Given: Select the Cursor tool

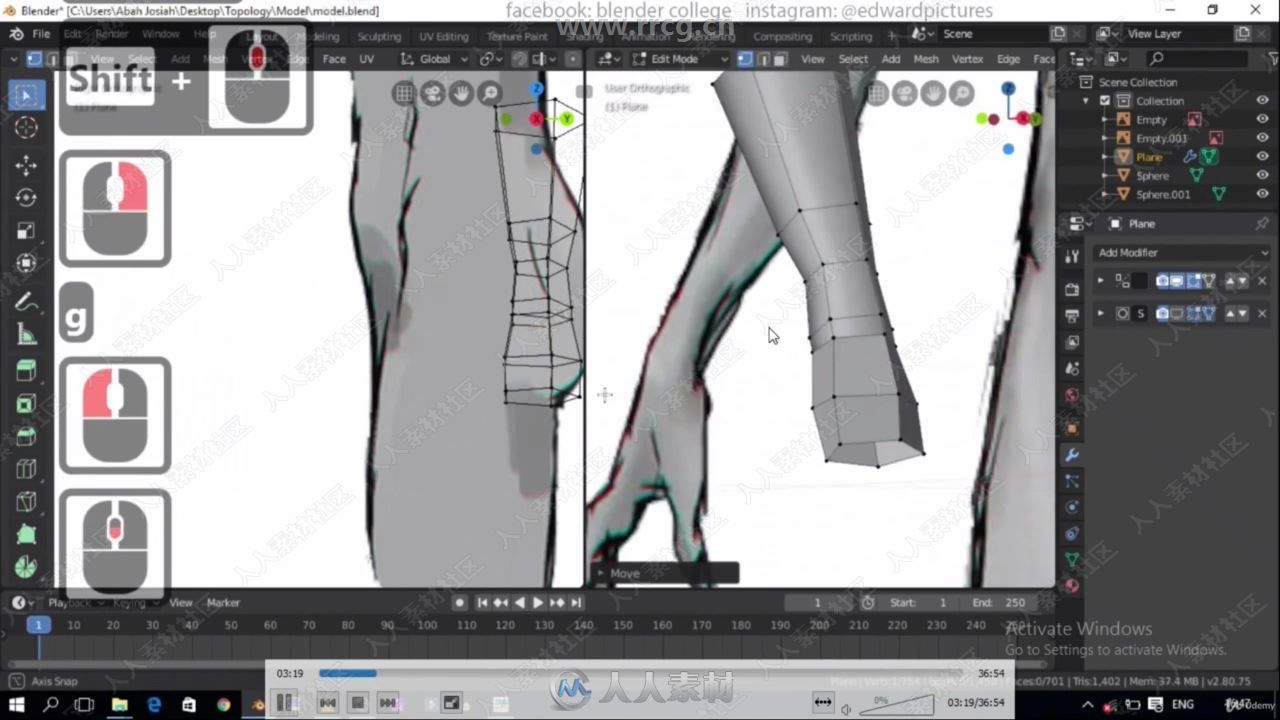Looking at the screenshot, I should [26, 128].
